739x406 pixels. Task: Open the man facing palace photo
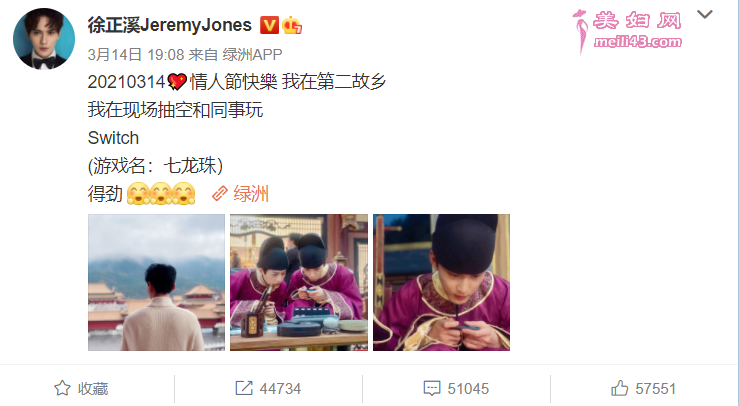point(156,282)
